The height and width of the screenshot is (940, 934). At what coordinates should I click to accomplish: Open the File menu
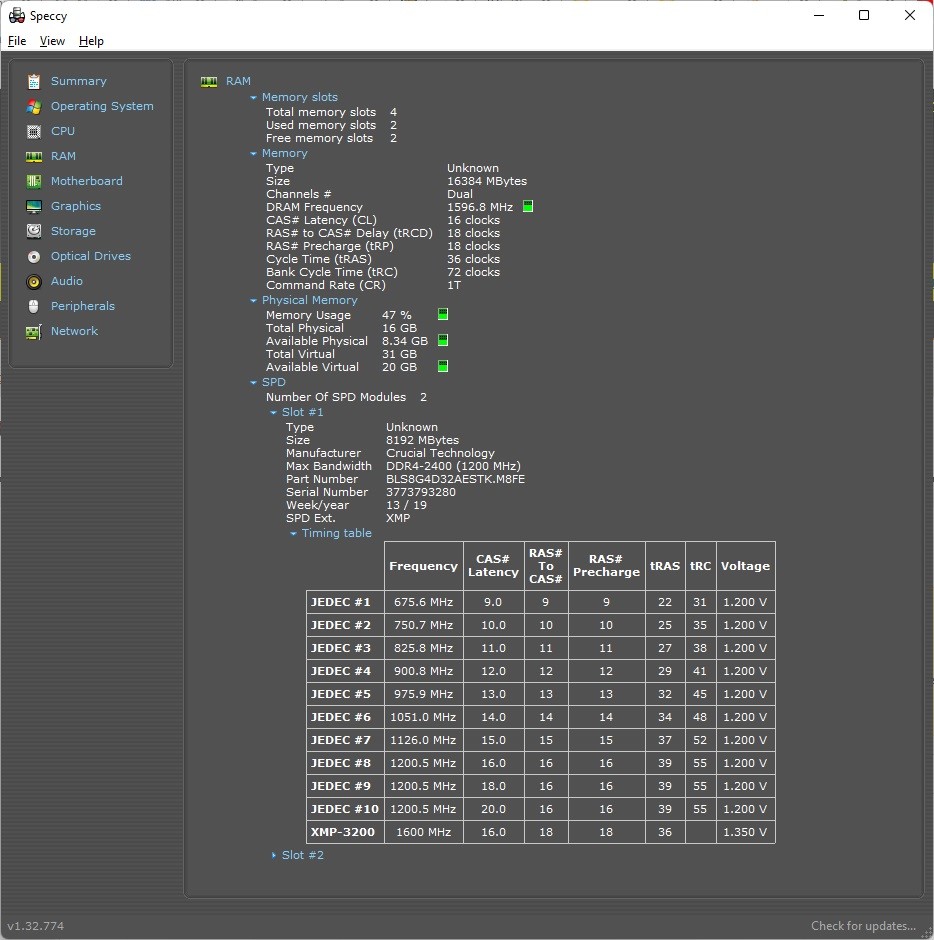[x=17, y=41]
